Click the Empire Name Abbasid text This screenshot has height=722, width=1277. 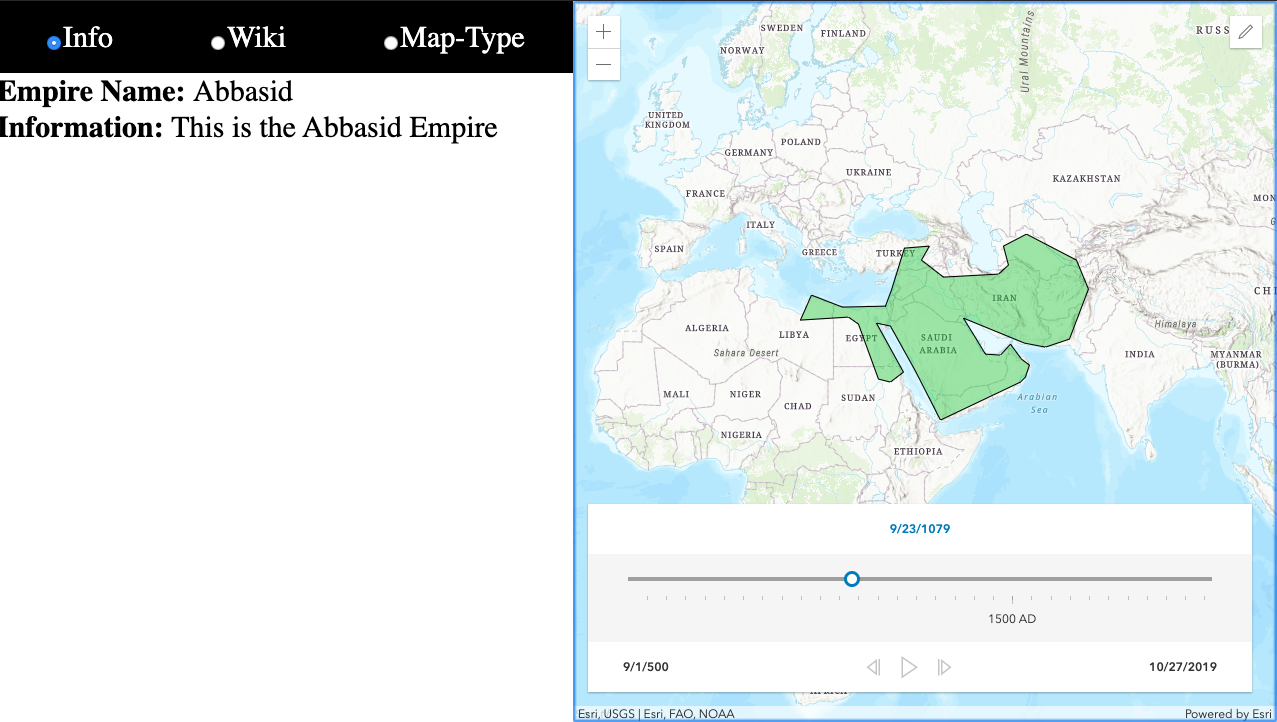click(x=146, y=92)
